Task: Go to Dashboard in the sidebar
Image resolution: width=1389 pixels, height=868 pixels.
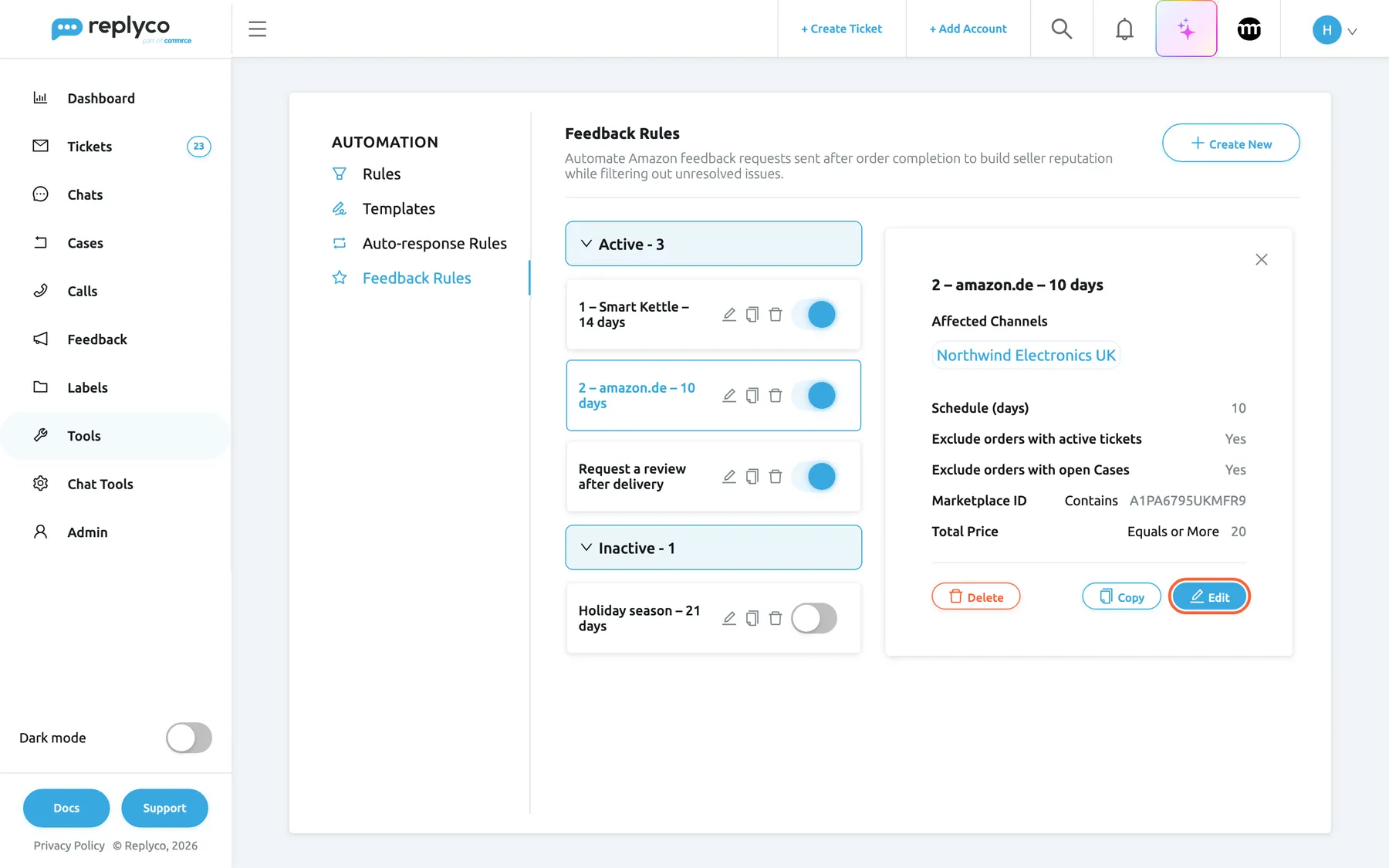Action: click(116, 98)
